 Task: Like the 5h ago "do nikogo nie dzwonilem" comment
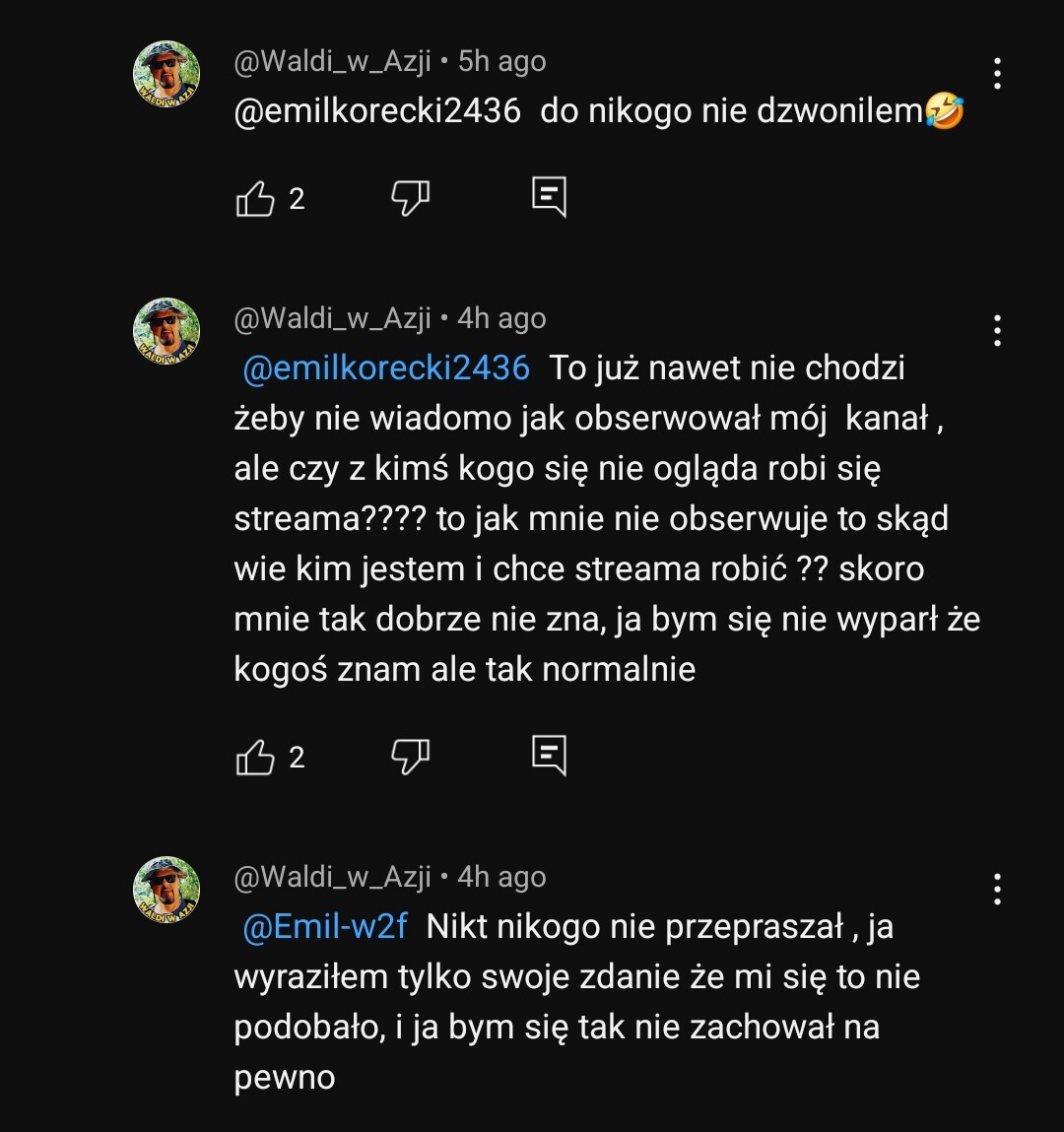[x=255, y=199]
